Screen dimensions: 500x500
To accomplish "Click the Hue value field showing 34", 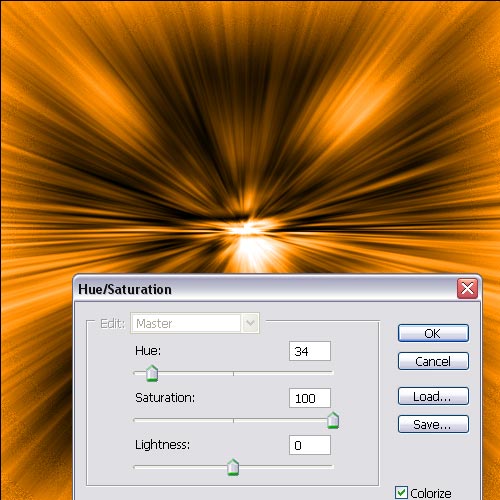I will pyautogui.click(x=310, y=351).
